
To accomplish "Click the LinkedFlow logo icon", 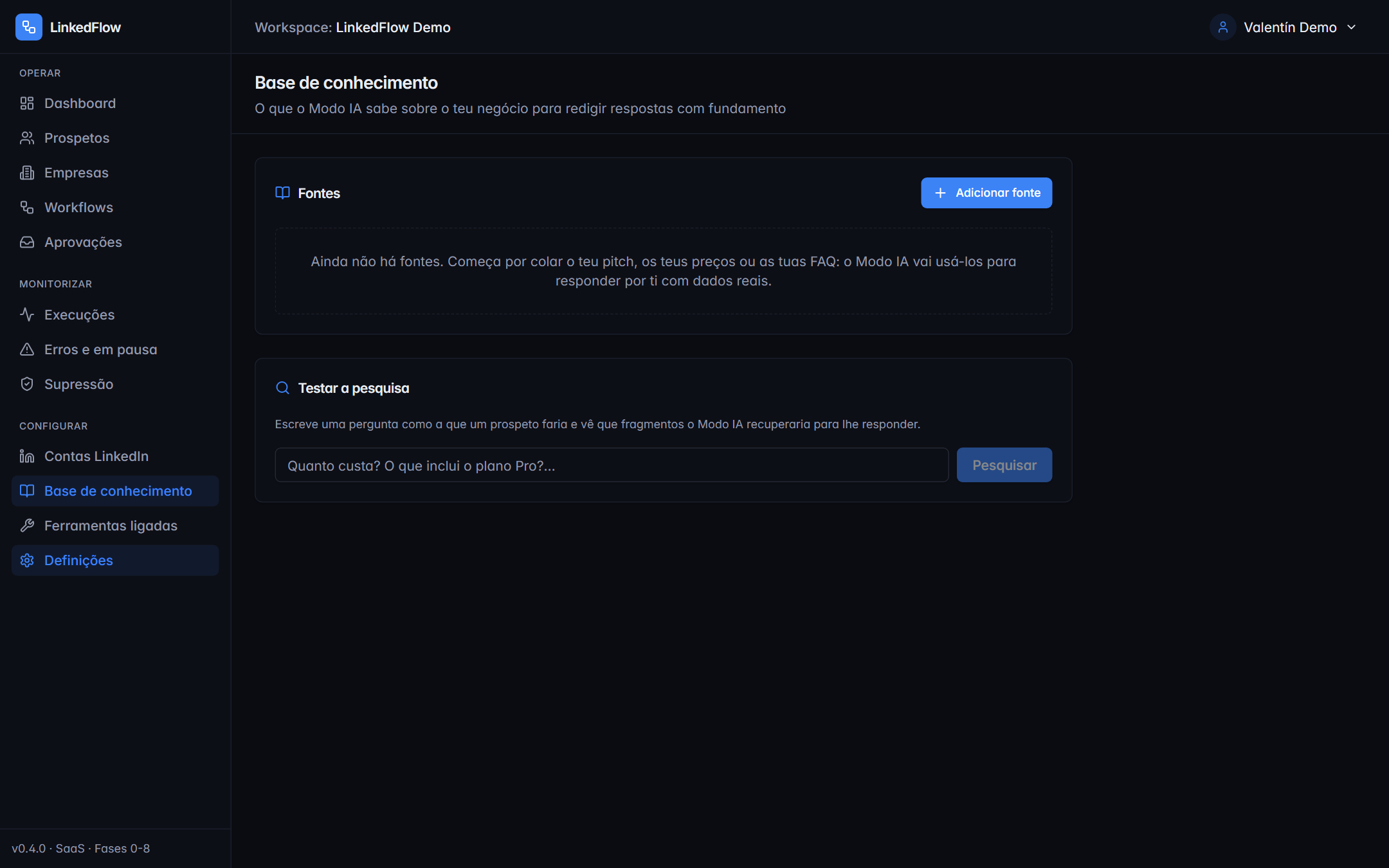I will pos(29,27).
